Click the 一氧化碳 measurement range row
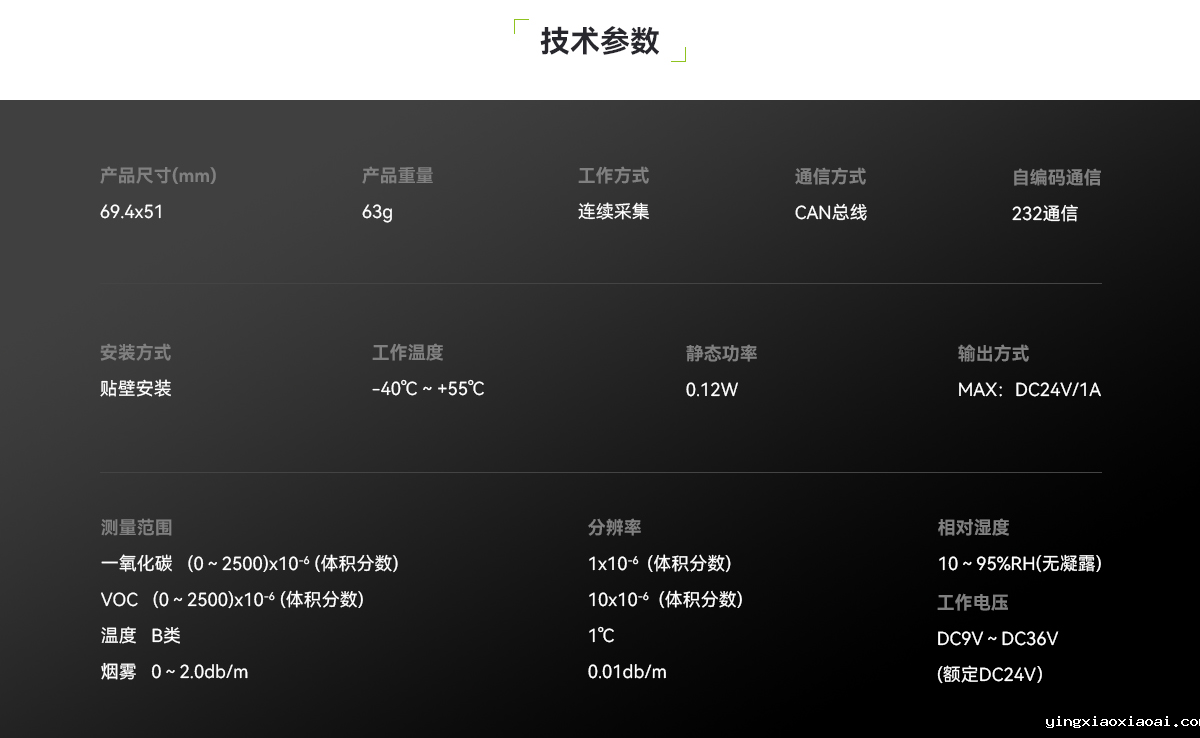Screen dimensions: 1200x738 pyautogui.click(x=249, y=564)
